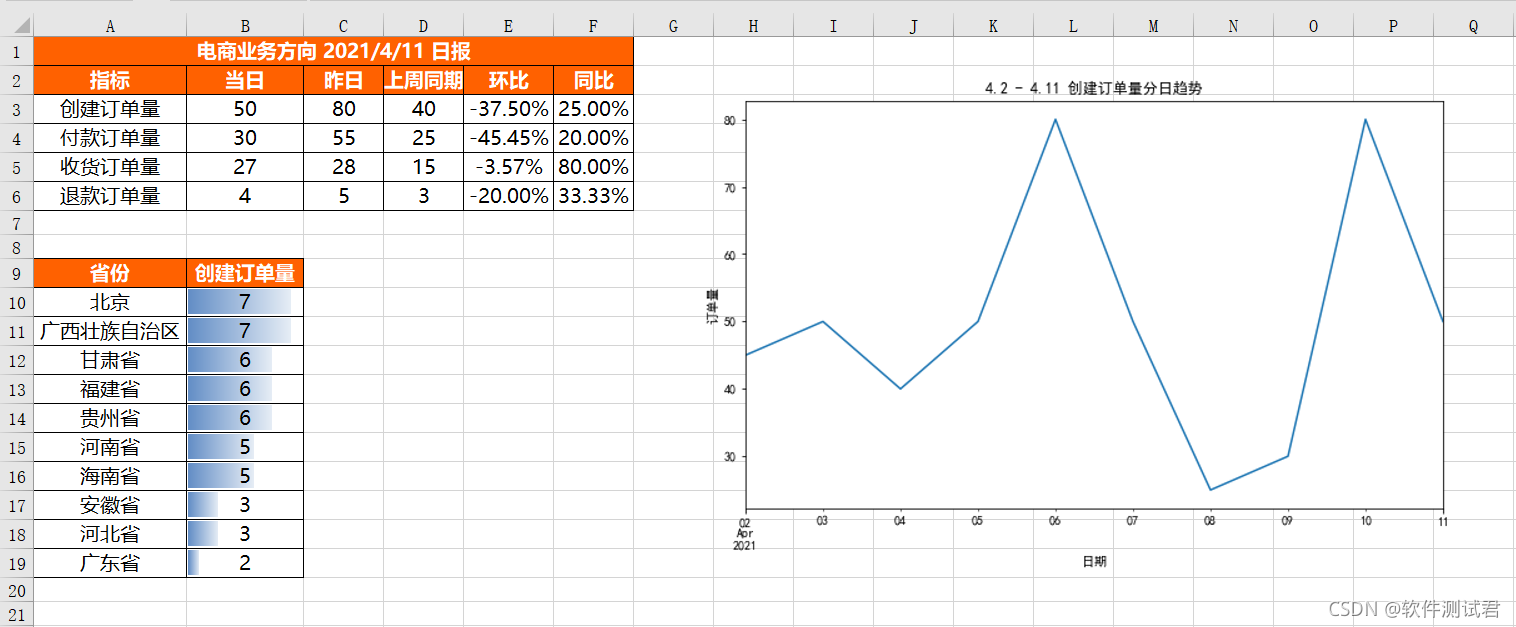Select the 河北省 cell
The height and width of the screenshot is (627, 1516).
coord(110,534)
